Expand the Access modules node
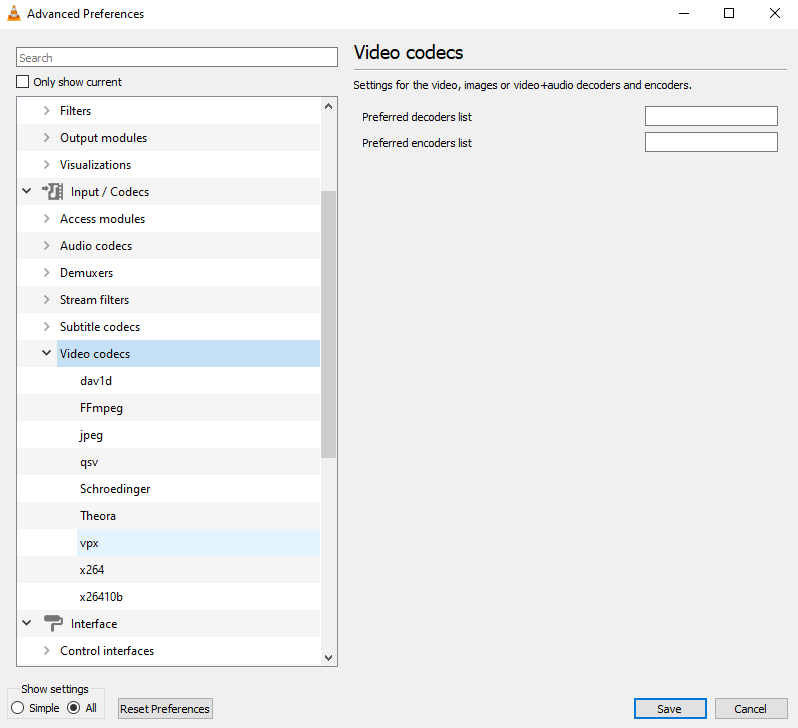The image size is (798, 728). (47, 218)
